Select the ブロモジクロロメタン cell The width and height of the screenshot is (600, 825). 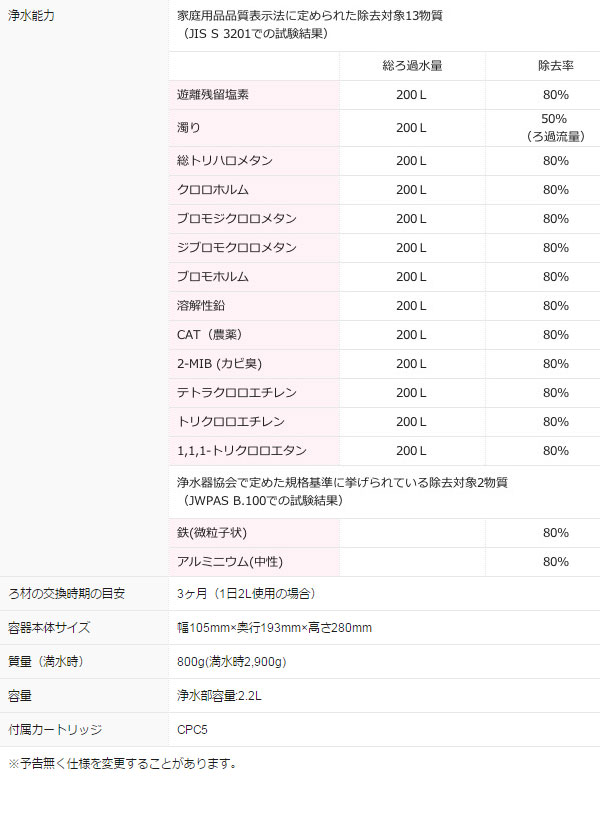point(237,219)
